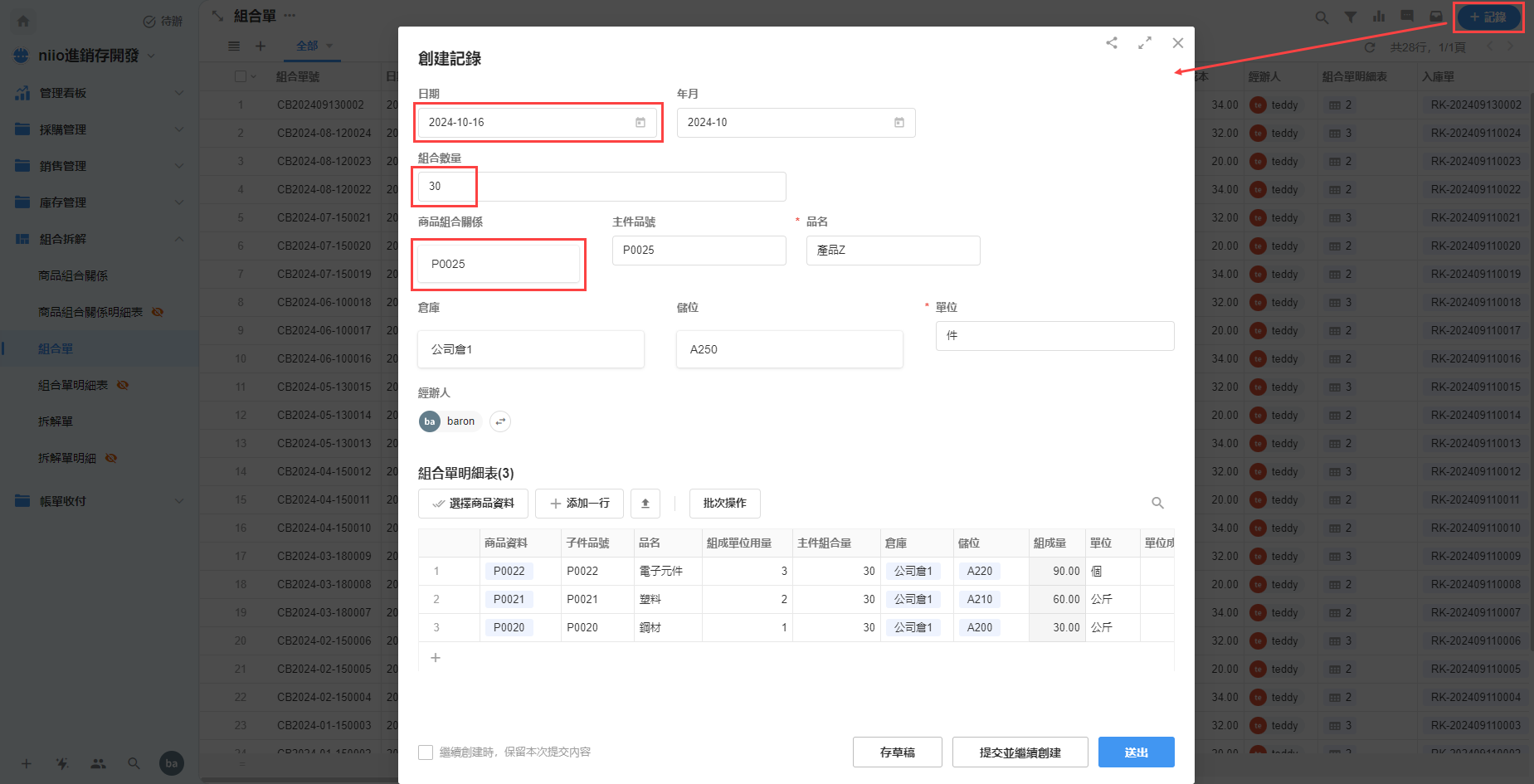
Task: Click the 選擇商品資料 button
Action: click(x=473, y=504)
